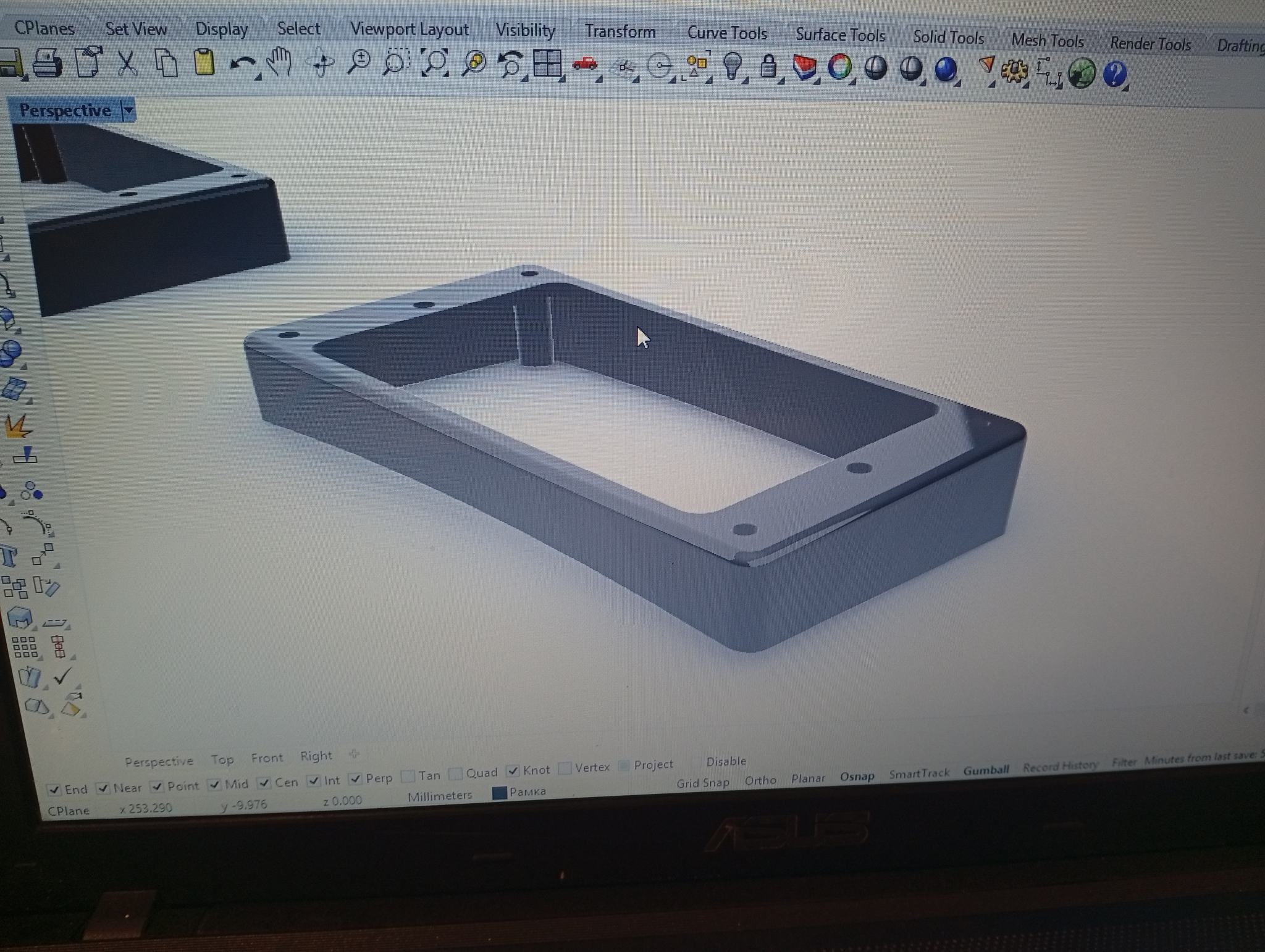The width and height of the screenshot is (1265, 952).
Task: Switch to the Top viewport tab
Action: coord(222,759)
